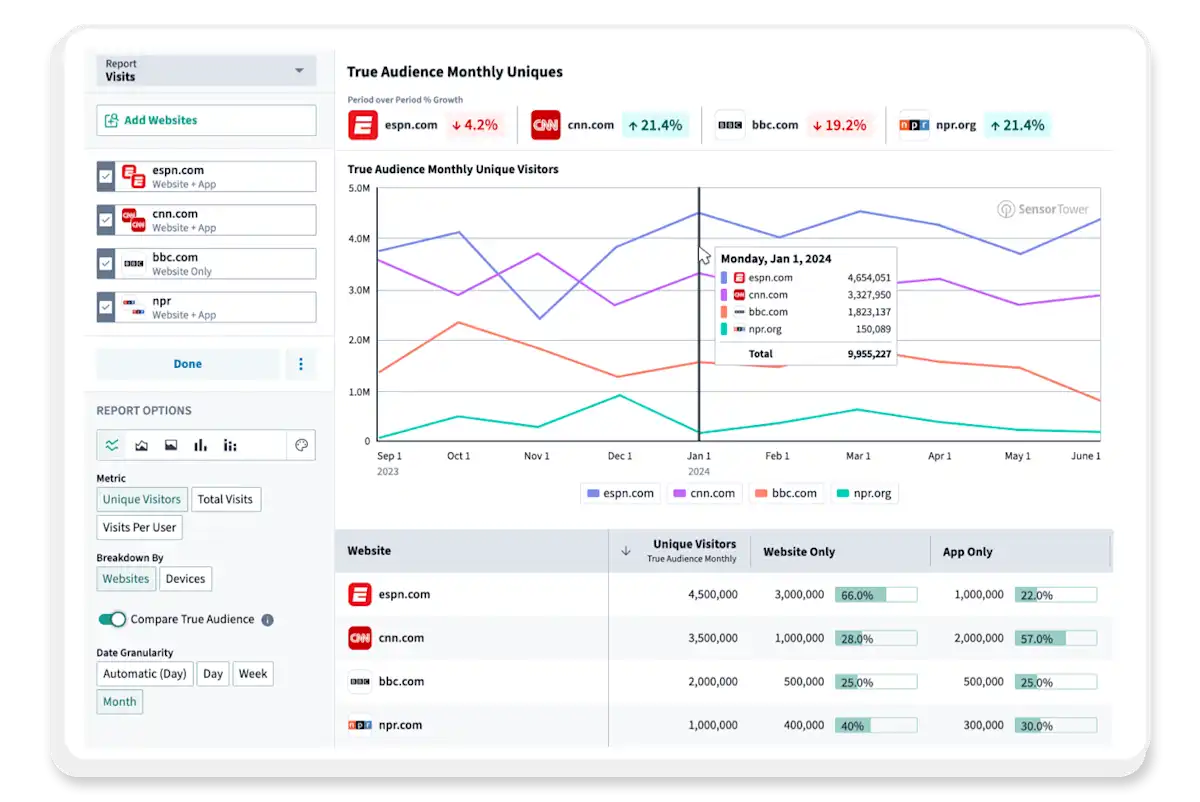1200x802 pixels.
Task: Click the sort arrow in Unique Visitors column
Action: [626, 551]
